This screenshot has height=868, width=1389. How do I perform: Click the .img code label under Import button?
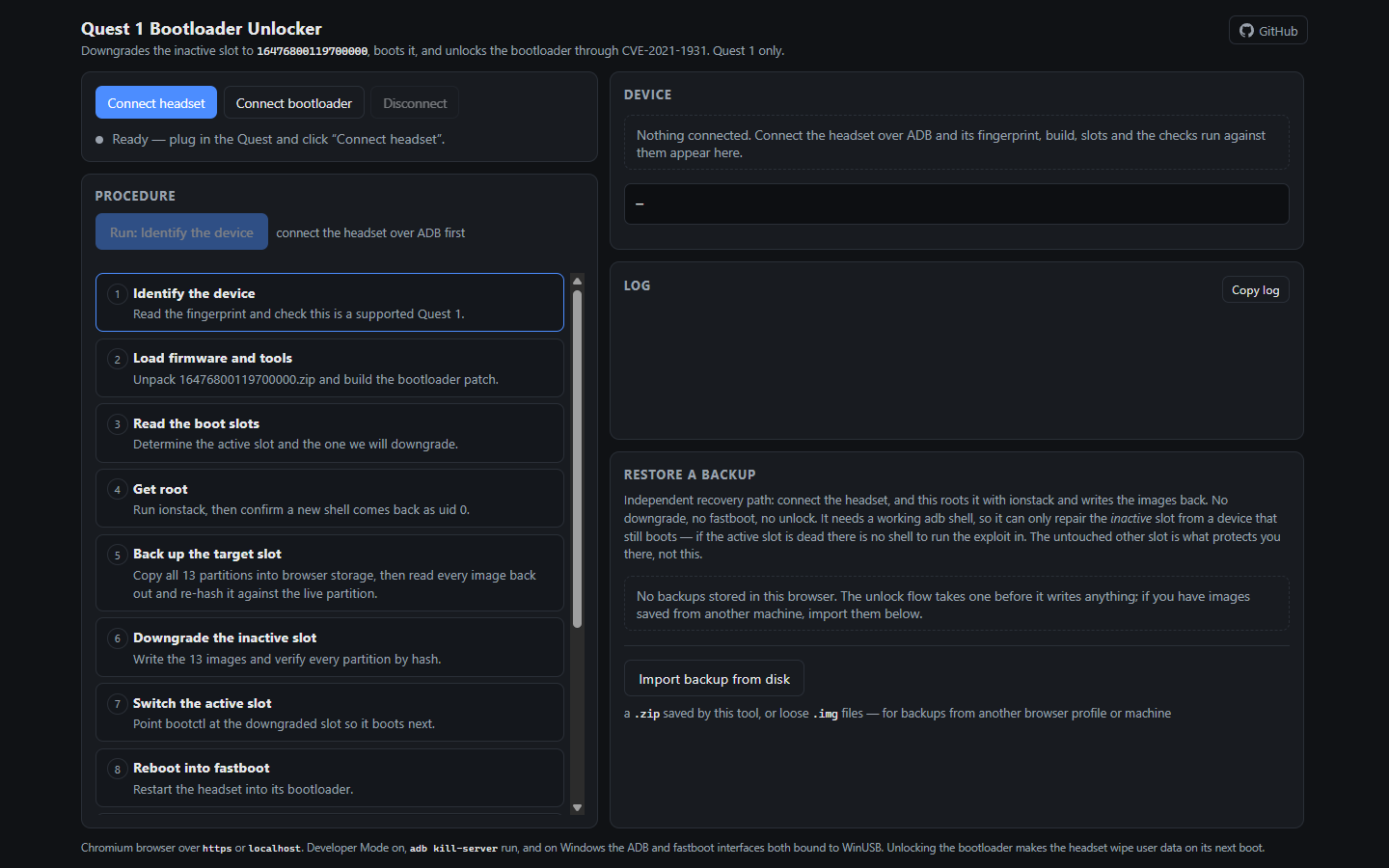(826, 715)
